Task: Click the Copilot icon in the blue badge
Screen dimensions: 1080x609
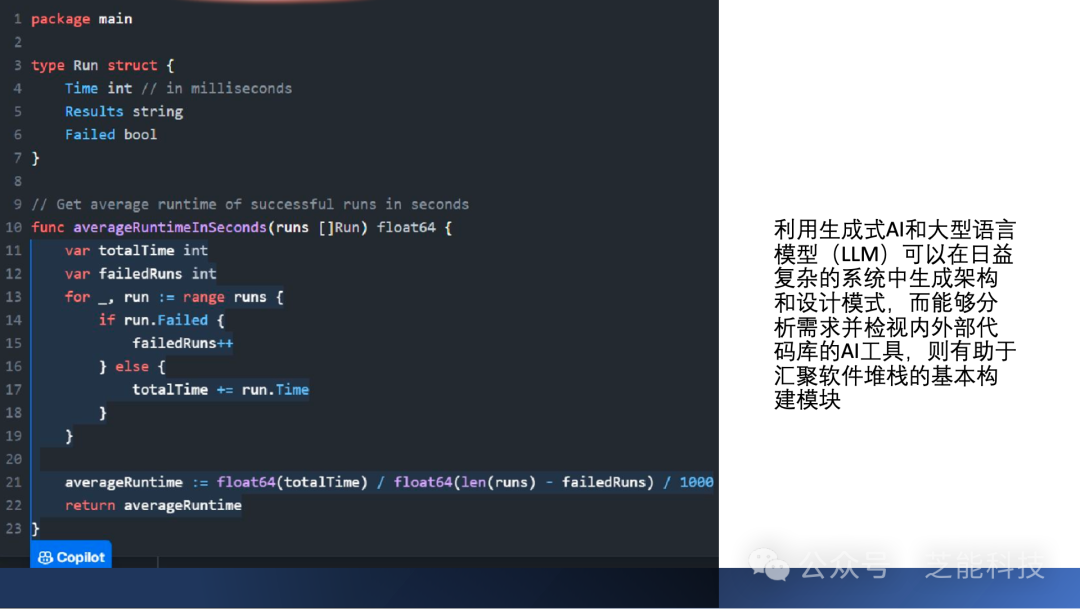Action: 45,557
